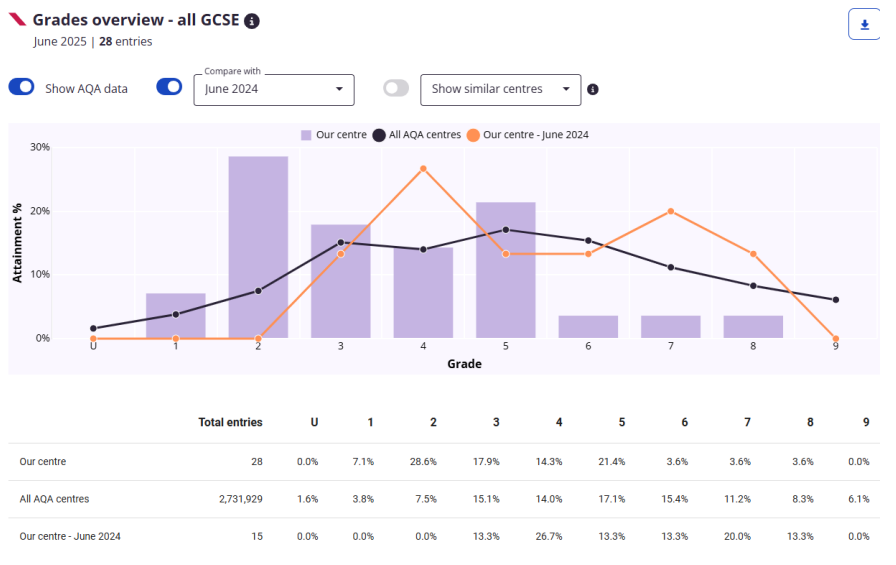The image size is (896, 565).
Task: Click June 2024 data point at grade 4
Action: pos(423,169)
